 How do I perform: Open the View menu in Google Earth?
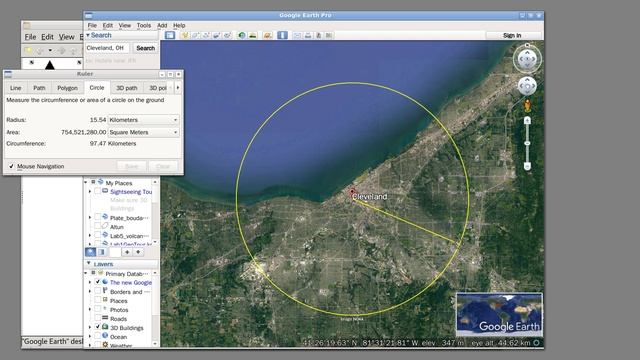[x=125, y=25]
